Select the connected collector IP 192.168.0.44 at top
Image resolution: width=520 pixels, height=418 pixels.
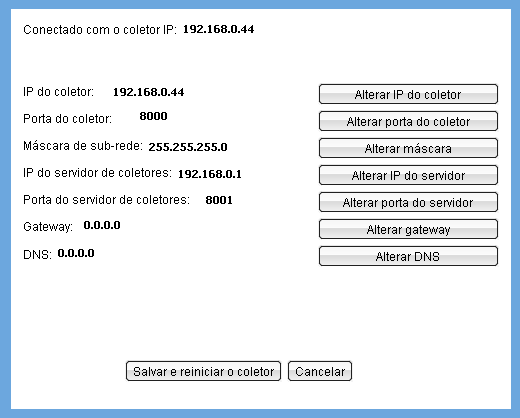click(x=219, y=29)
